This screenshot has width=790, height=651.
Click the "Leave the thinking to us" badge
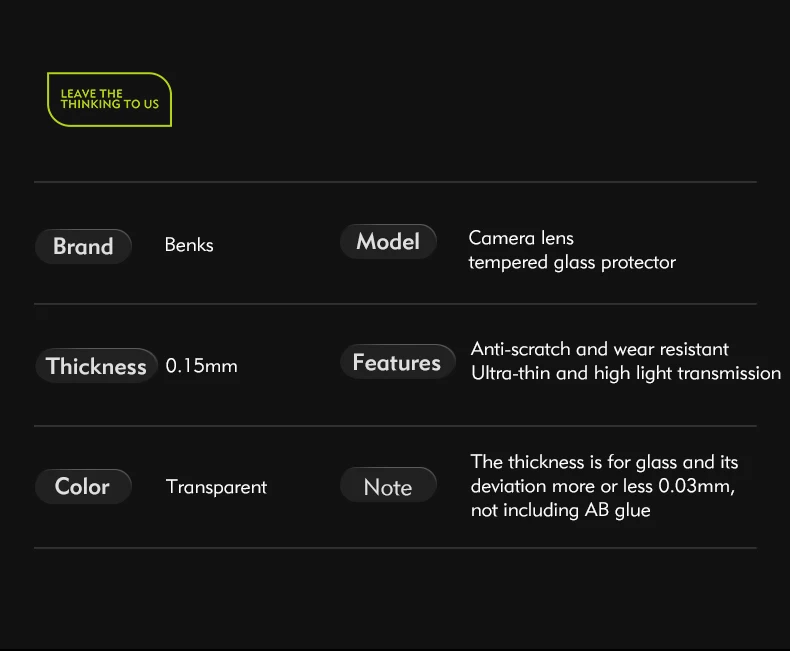point(109,99)
